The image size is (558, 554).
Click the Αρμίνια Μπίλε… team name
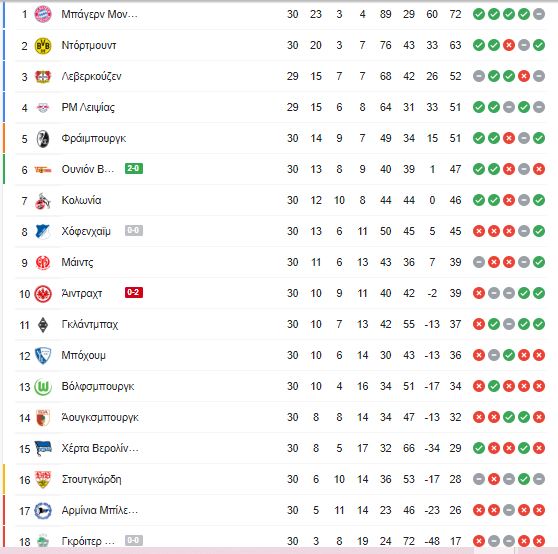[100, 510]
